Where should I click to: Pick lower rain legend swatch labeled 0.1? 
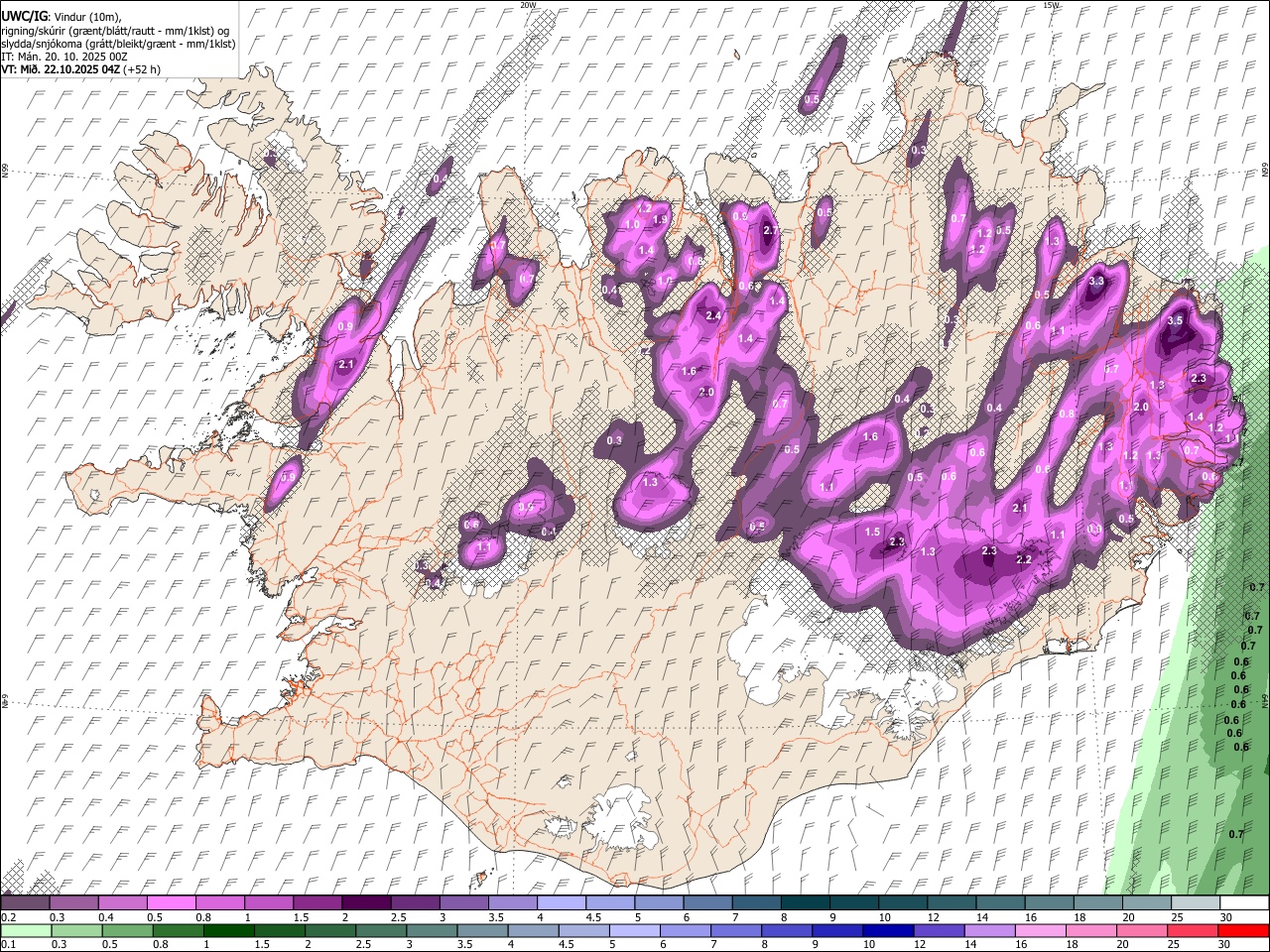(26, 930)
